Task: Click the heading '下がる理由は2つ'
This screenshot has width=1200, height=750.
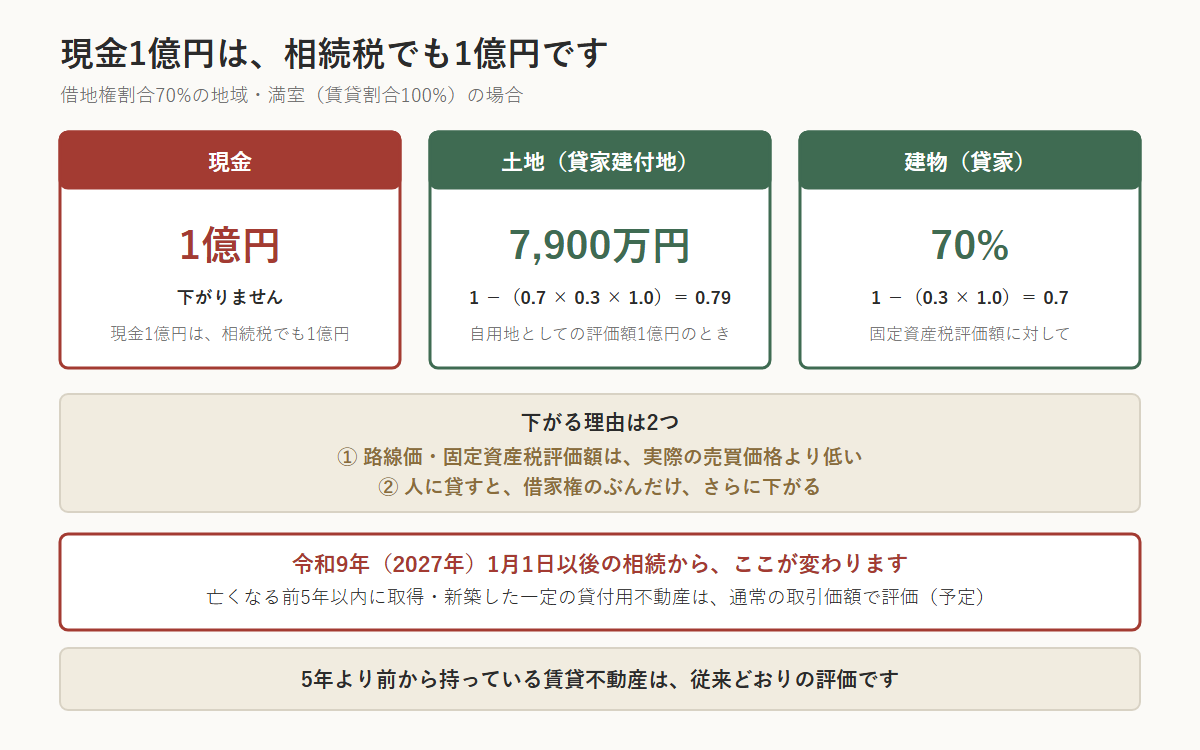Action: point(600,422)
